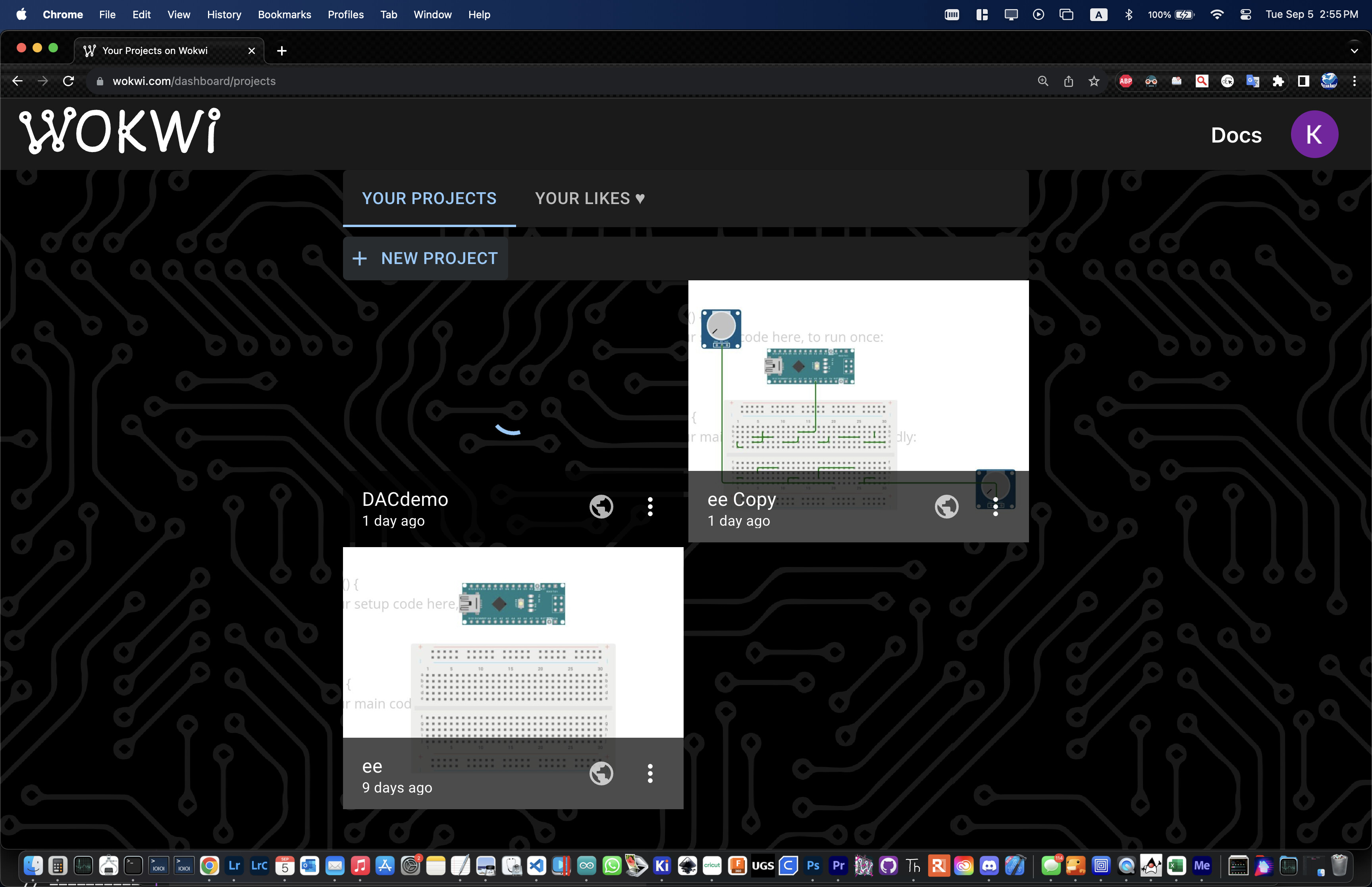Click the wokwi.com address bar

click(559, 81)
